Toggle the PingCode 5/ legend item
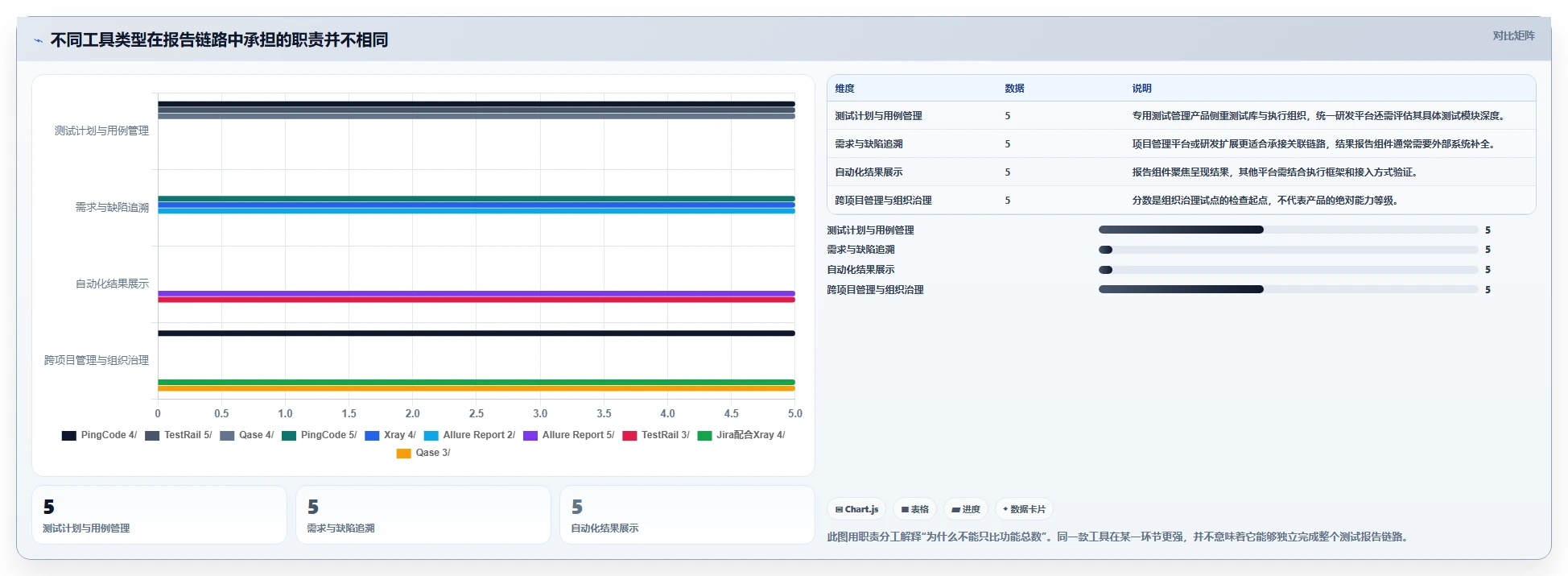1568x576 pixels. pos(319,435)
